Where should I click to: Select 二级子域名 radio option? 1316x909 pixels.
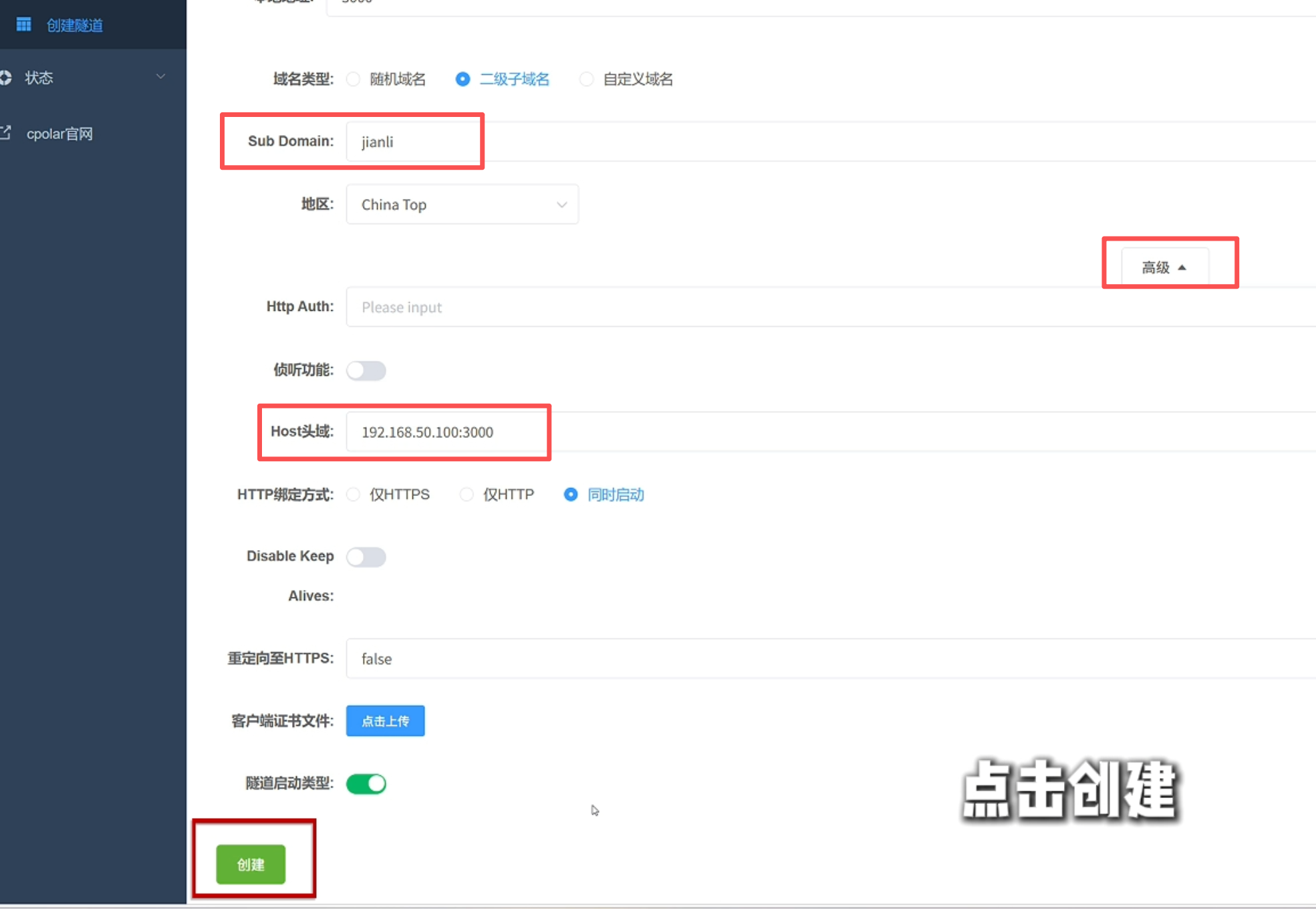(463, 80)
